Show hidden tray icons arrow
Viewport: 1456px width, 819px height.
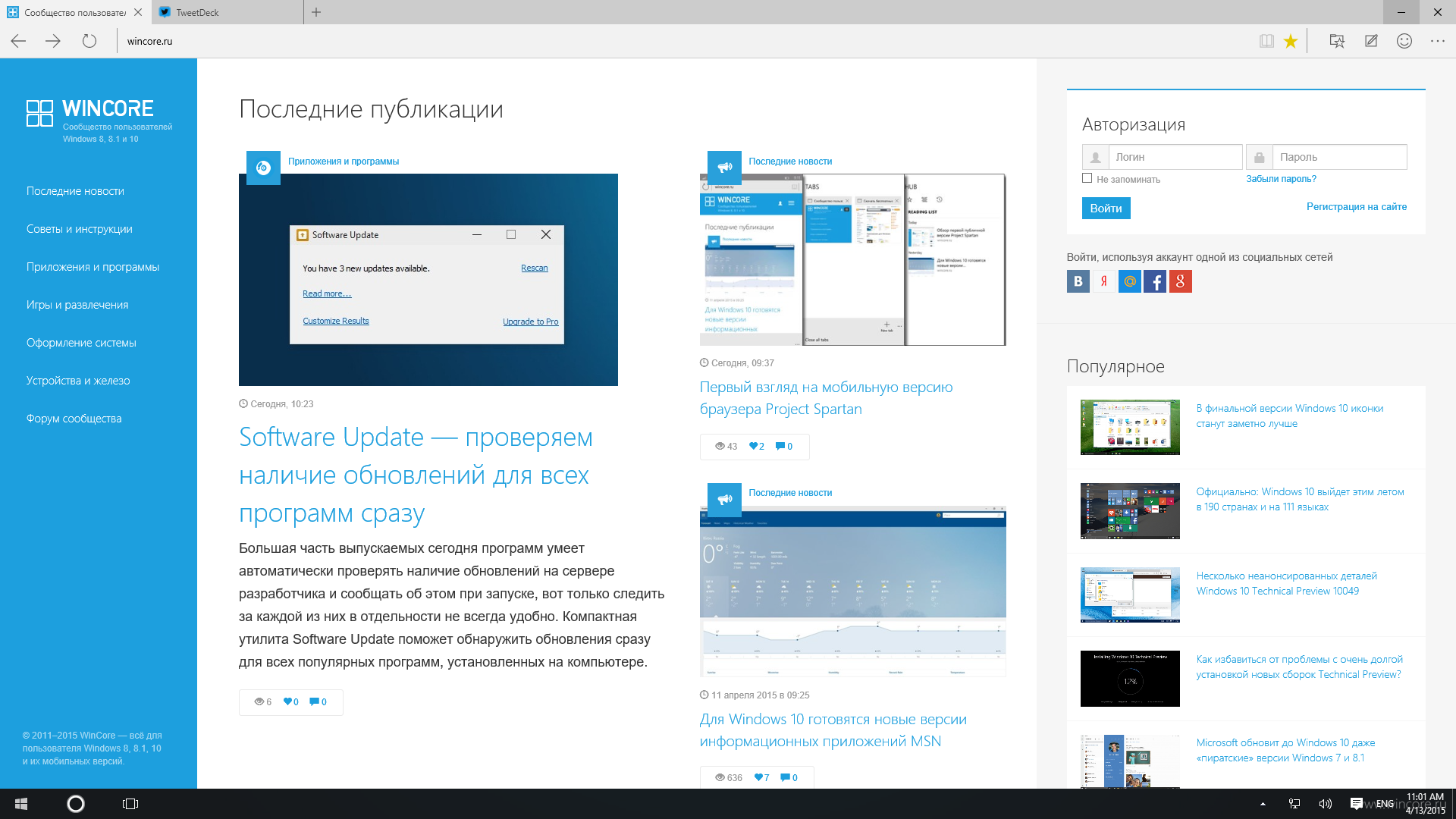point(1263,804)
